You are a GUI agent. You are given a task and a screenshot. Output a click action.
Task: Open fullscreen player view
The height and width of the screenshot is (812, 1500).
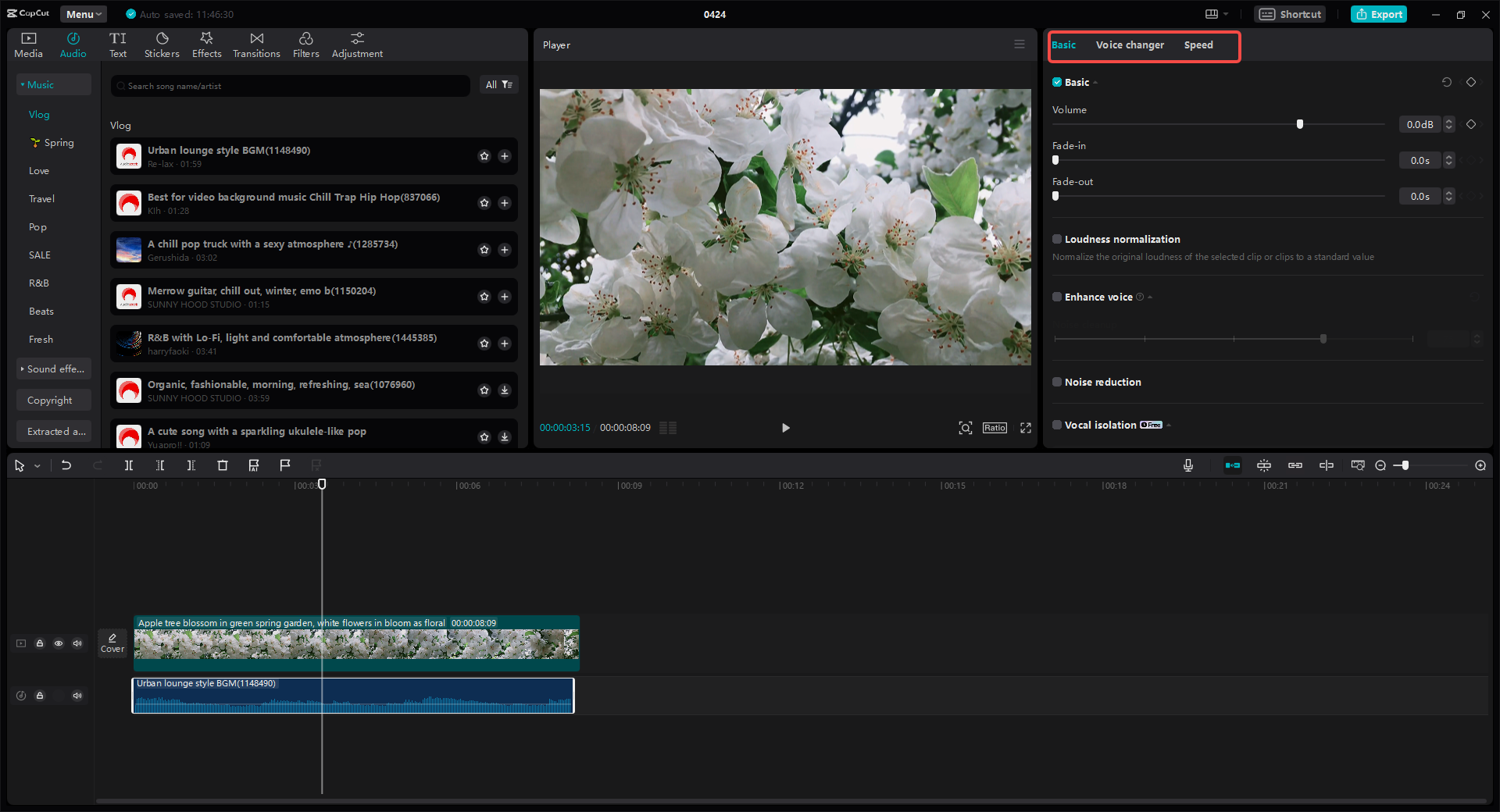(x=1026, y=428)
